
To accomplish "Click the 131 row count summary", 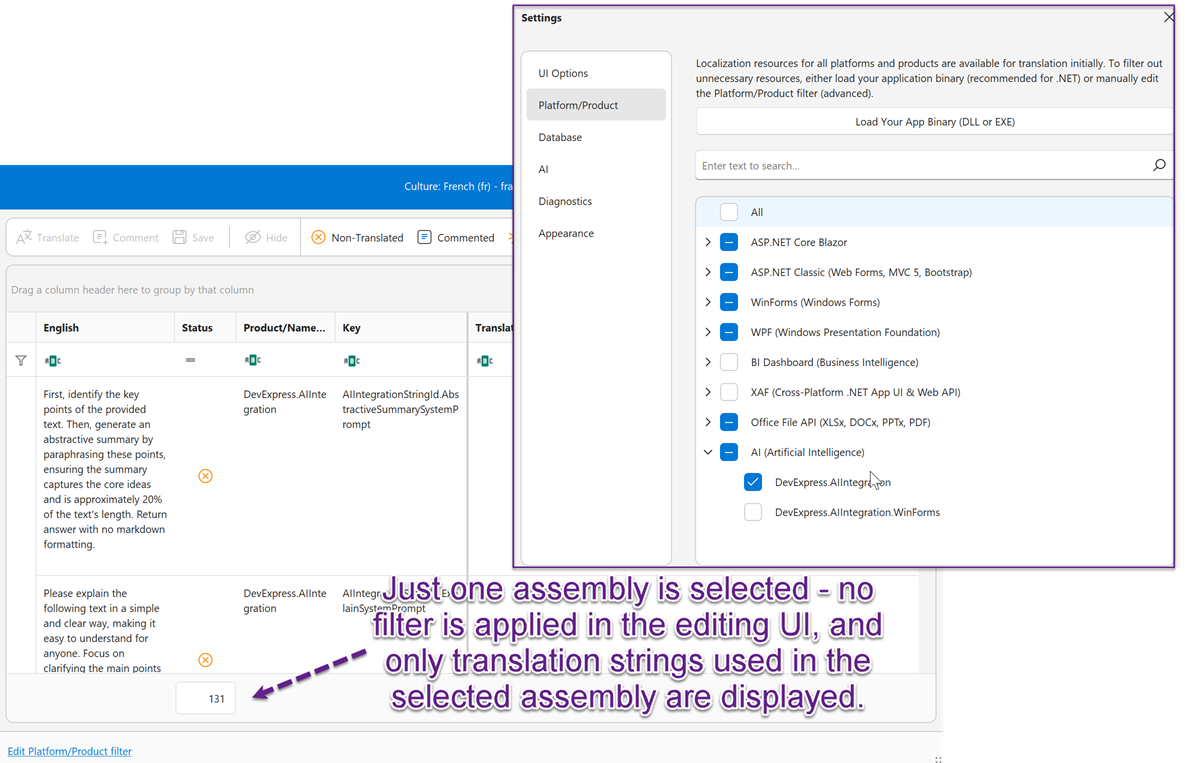I will point(206,699).
